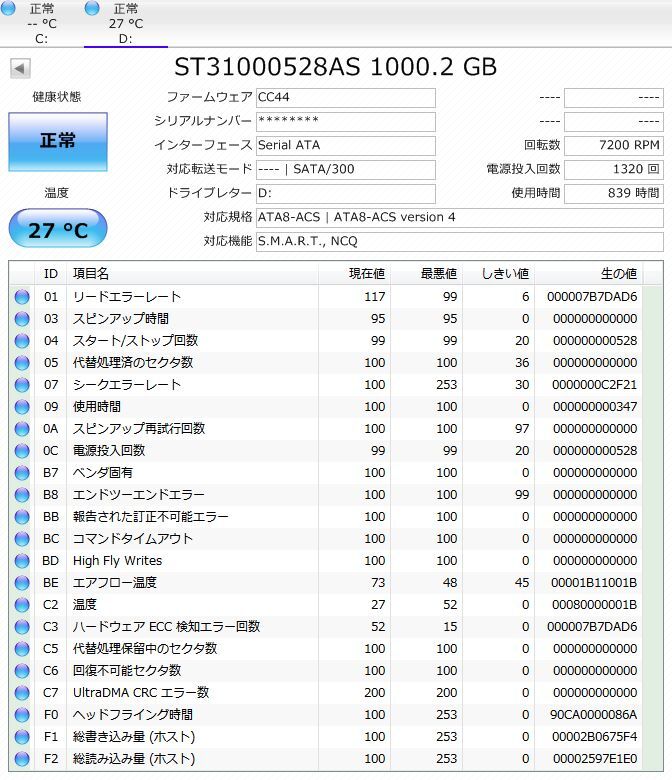Click status icon for UltraDMA CRC row

22,693
